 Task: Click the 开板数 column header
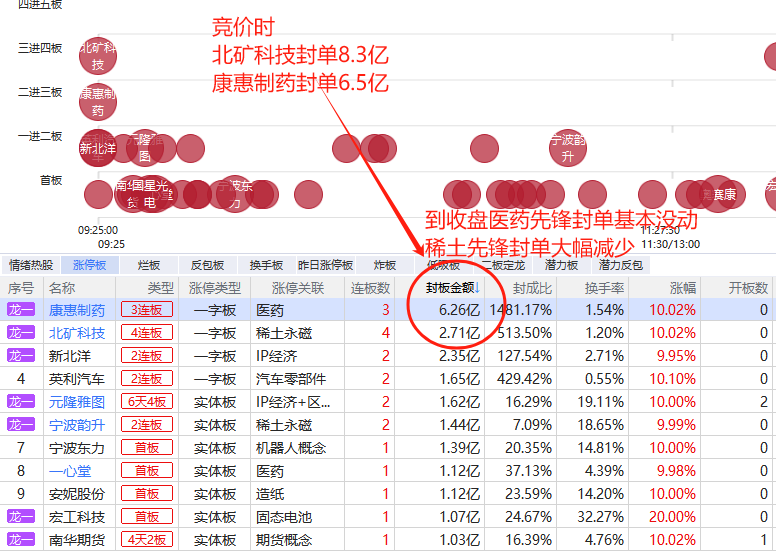click(x=748, y=288)
